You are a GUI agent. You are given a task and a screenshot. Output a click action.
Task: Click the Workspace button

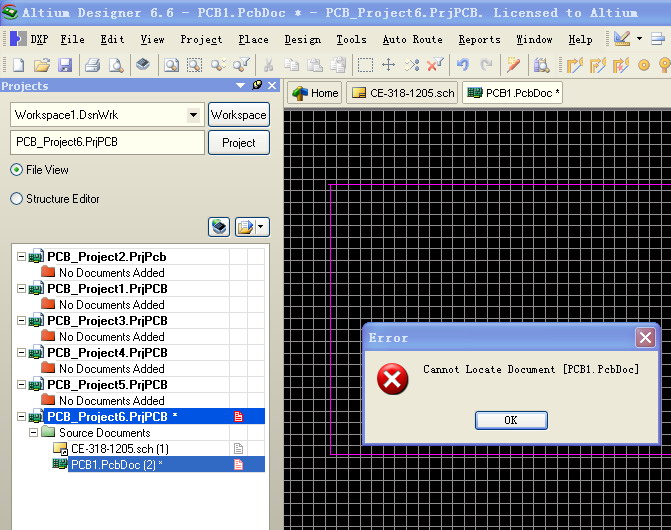[x=239, y=115]
